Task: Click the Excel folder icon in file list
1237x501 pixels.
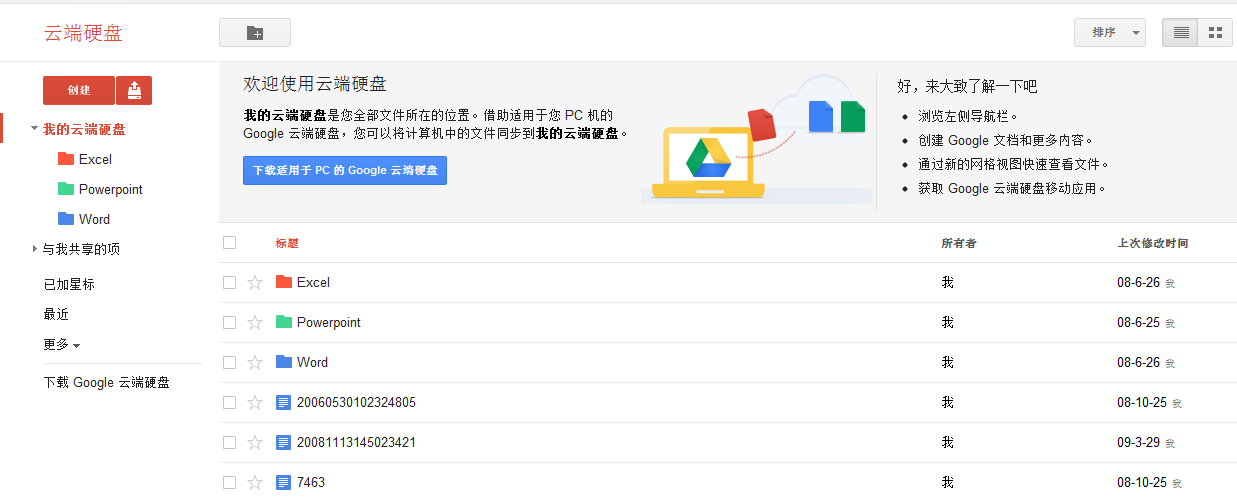Action: [283, 282]
